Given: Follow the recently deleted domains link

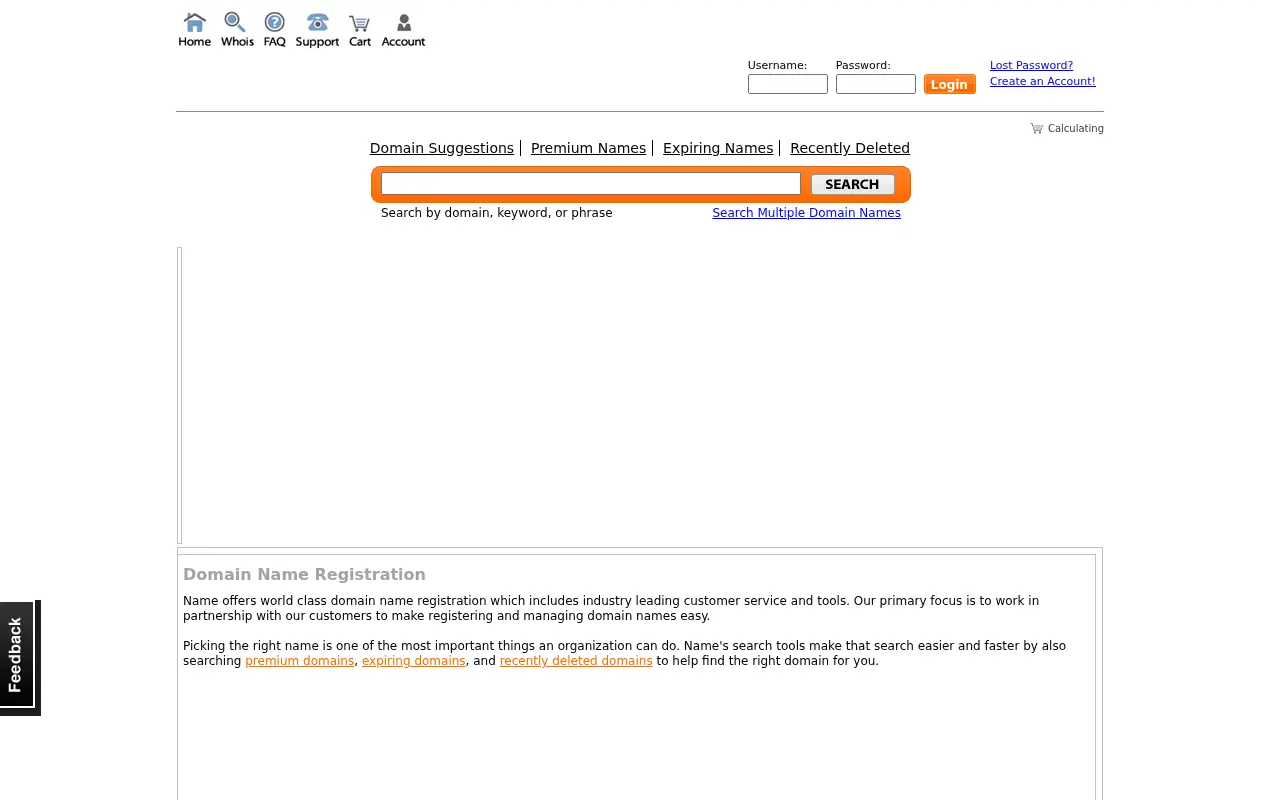Looking at the screenshot, I should (576, 661).
